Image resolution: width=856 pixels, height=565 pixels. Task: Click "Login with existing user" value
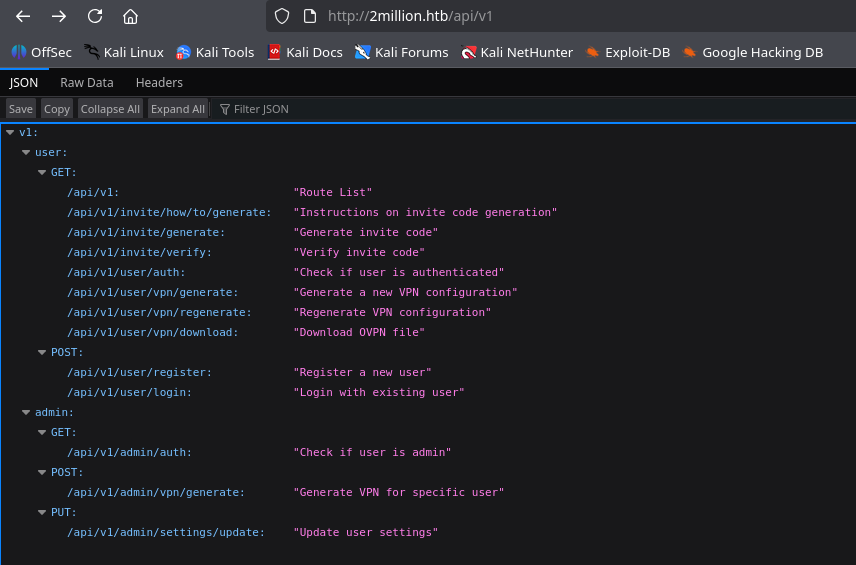tap(379, 392)
